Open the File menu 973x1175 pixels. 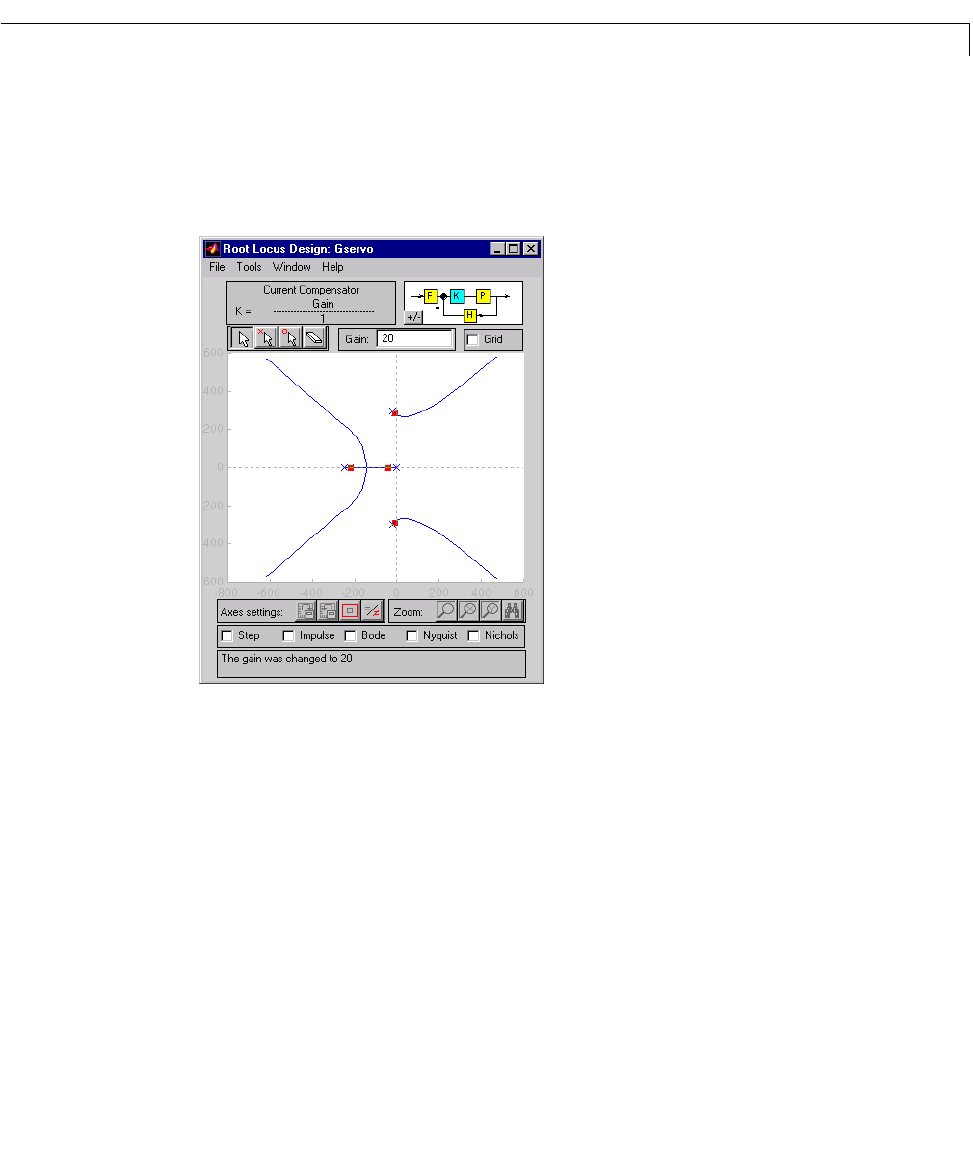217,267
